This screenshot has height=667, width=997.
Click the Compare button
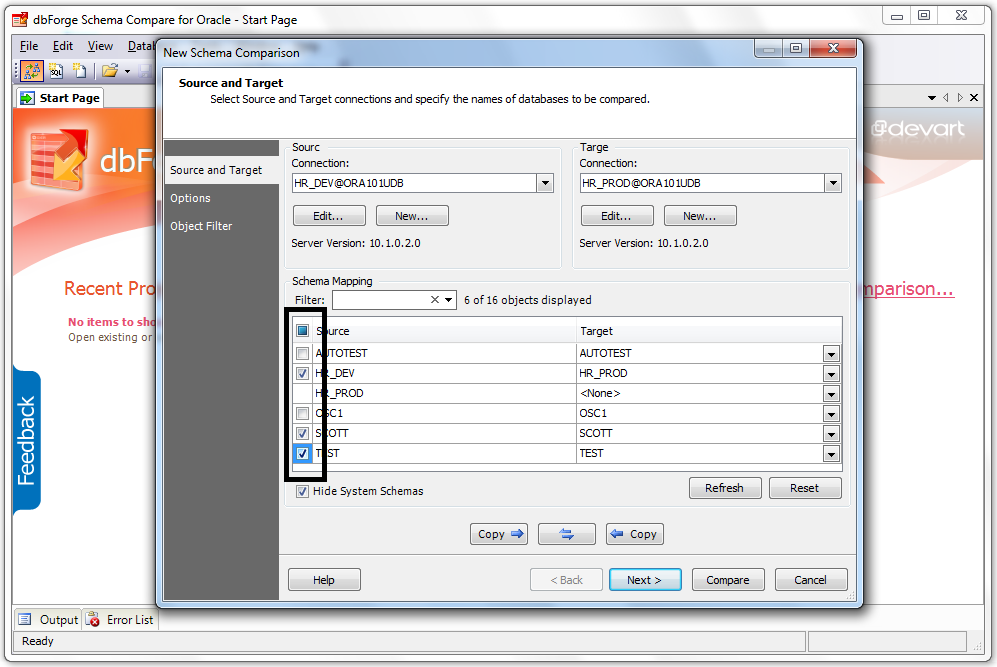coord(728,580)
